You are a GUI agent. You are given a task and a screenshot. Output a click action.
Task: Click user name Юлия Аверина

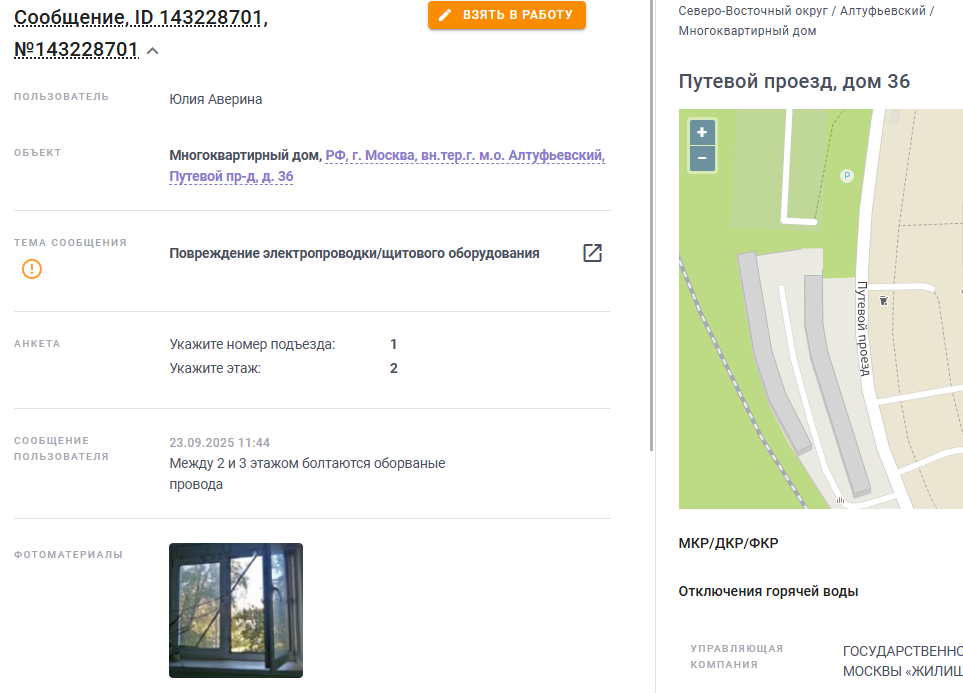[216, 100]
